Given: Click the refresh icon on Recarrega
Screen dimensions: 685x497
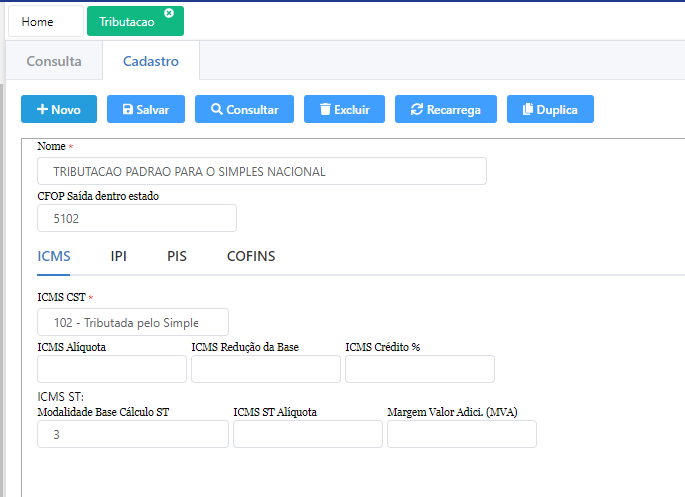Looking at the screenshot, I should [416, 109].
